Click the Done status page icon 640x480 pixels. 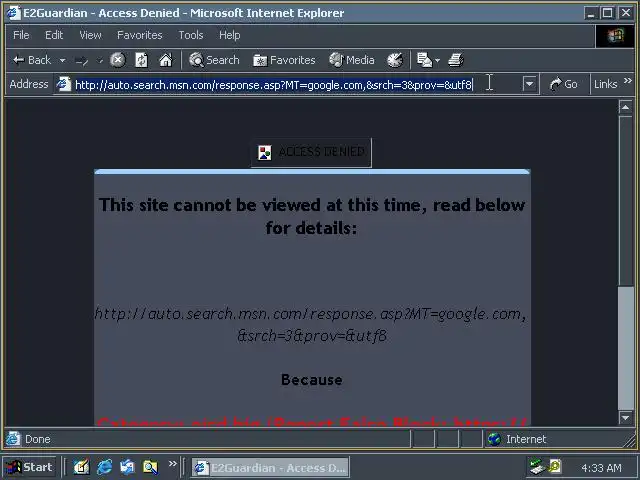pyautogui.click(x=13, y=439)
